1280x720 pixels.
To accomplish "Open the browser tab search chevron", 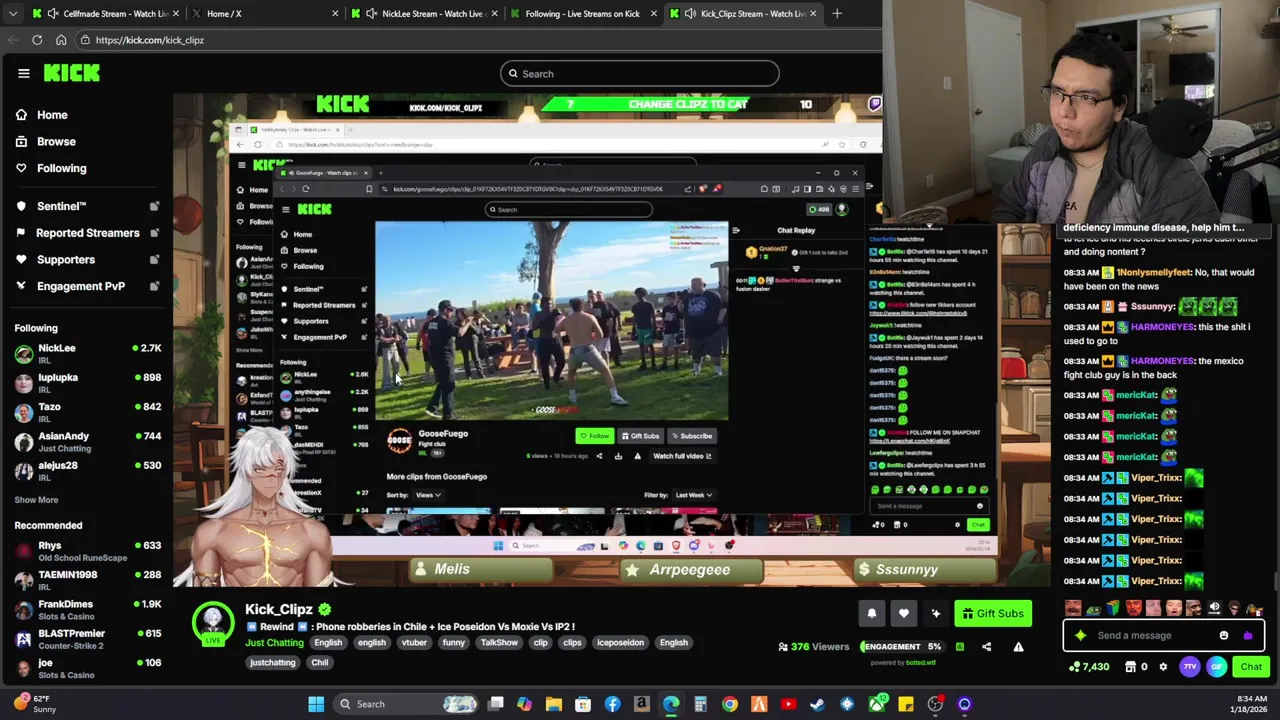I will pos(13,13).
